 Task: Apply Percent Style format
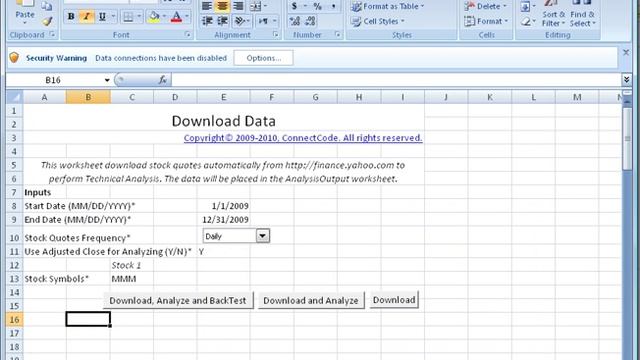(318, 6)
